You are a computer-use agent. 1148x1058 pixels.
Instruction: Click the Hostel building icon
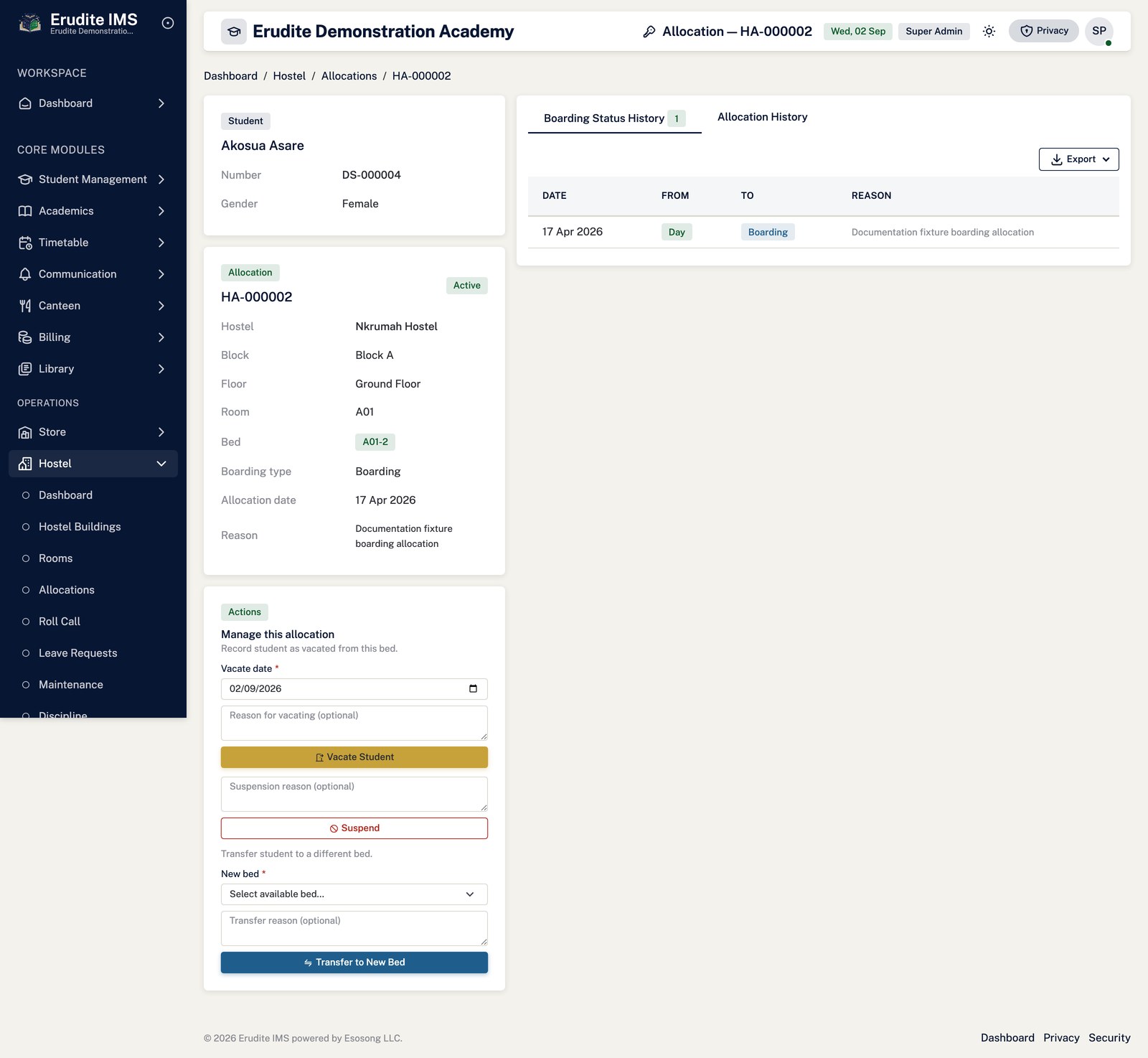pyautogui.click(x=25, y=464)
